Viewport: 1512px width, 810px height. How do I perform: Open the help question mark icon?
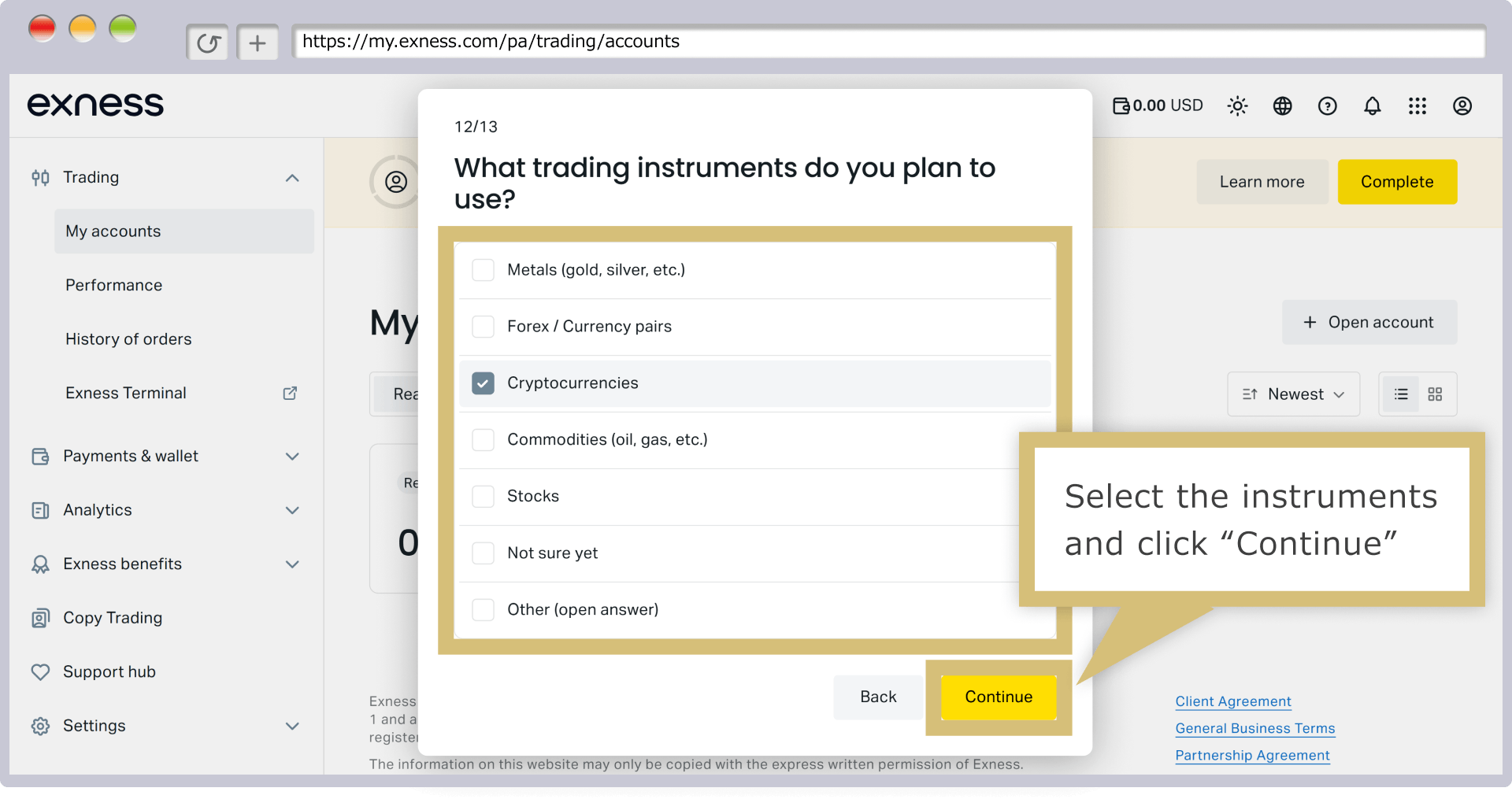pos(1327,105)
